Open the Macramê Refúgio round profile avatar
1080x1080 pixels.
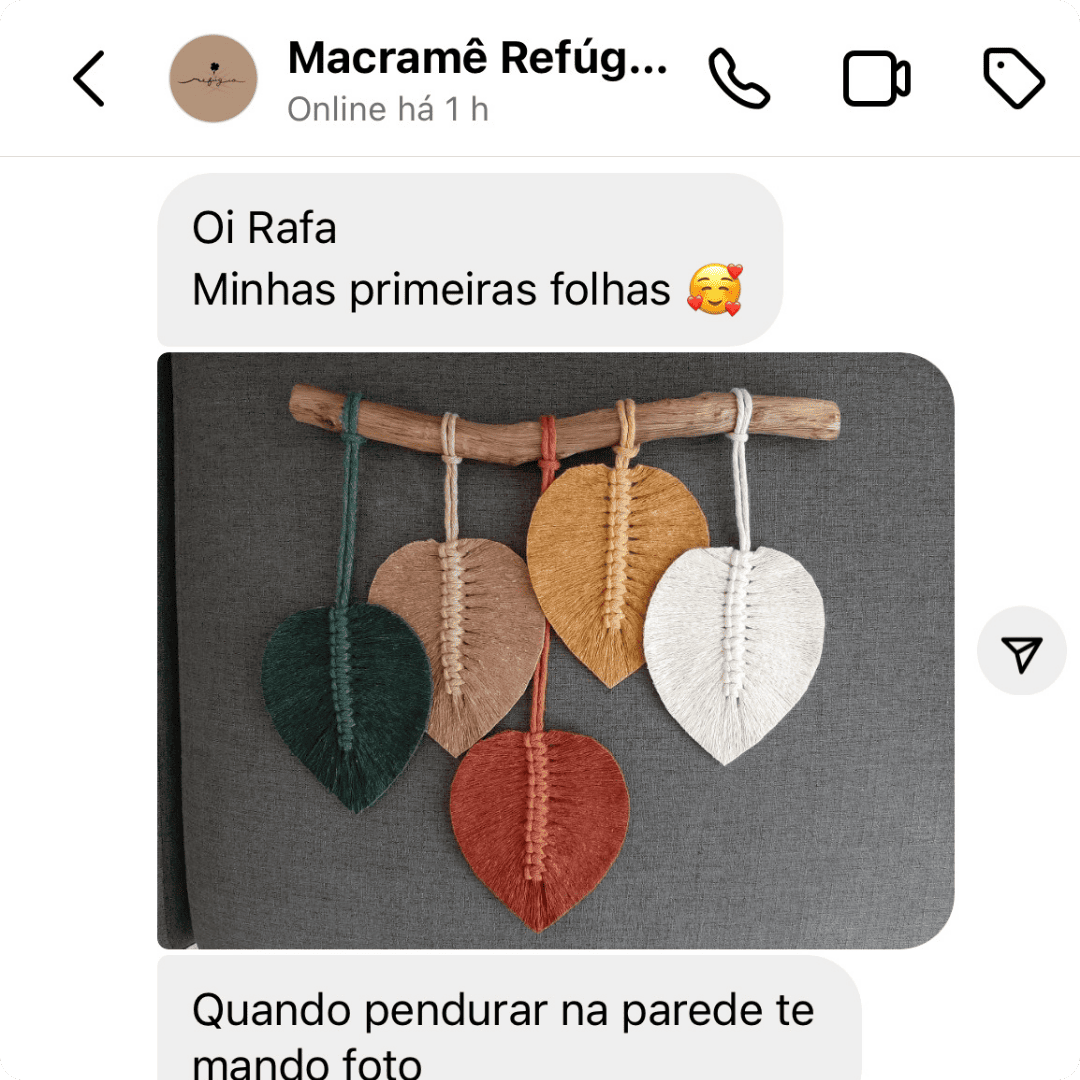pyautogui.click(x=214, y=79)
